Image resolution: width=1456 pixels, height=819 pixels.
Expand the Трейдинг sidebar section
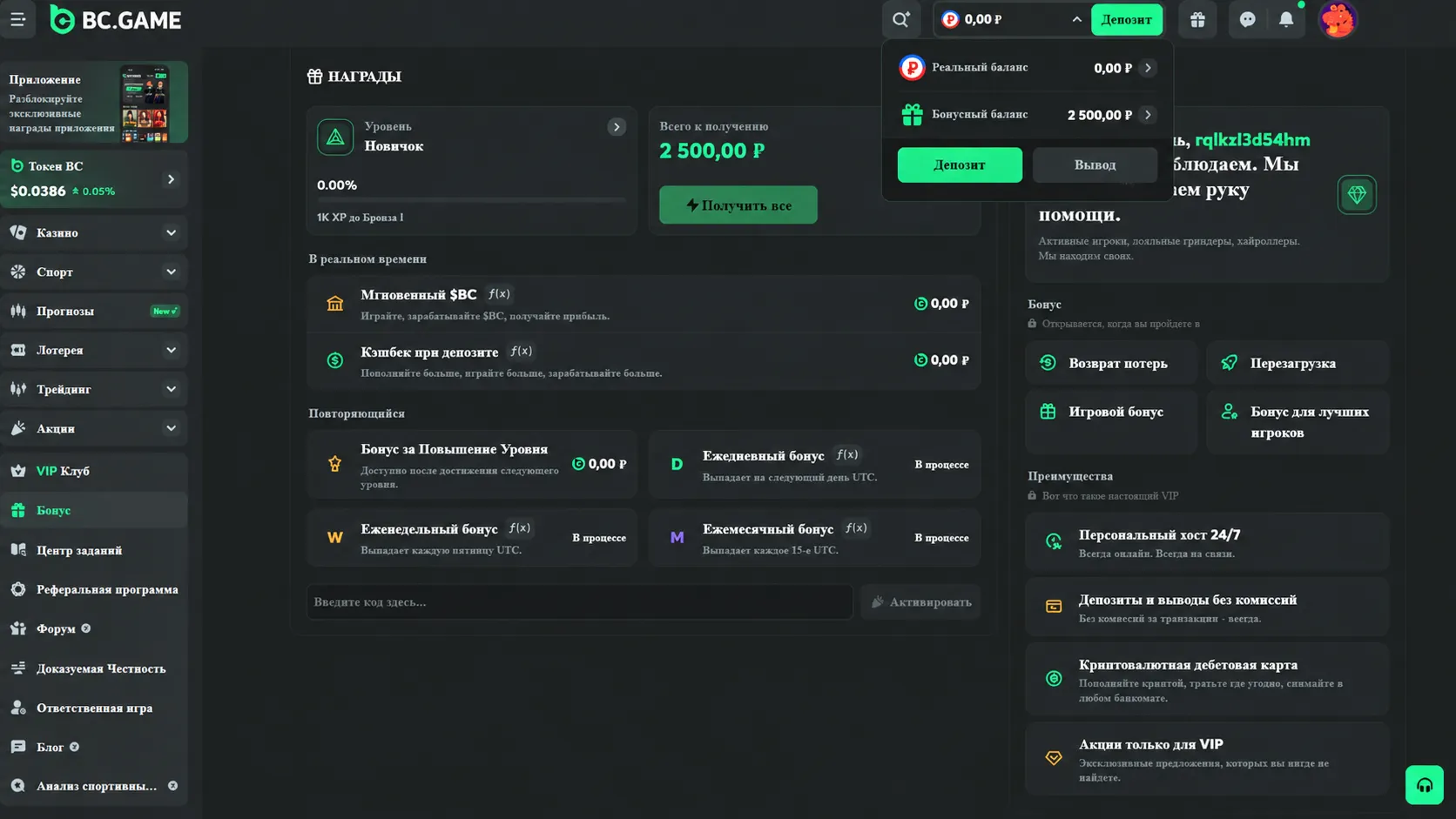pos(172,389)
